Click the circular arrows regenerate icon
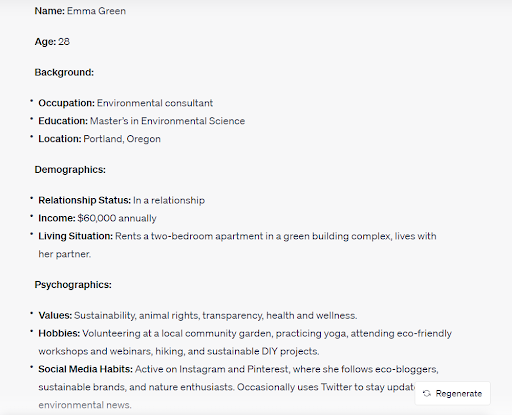This screenshot has height=415, width=512. tap(427, 394)
